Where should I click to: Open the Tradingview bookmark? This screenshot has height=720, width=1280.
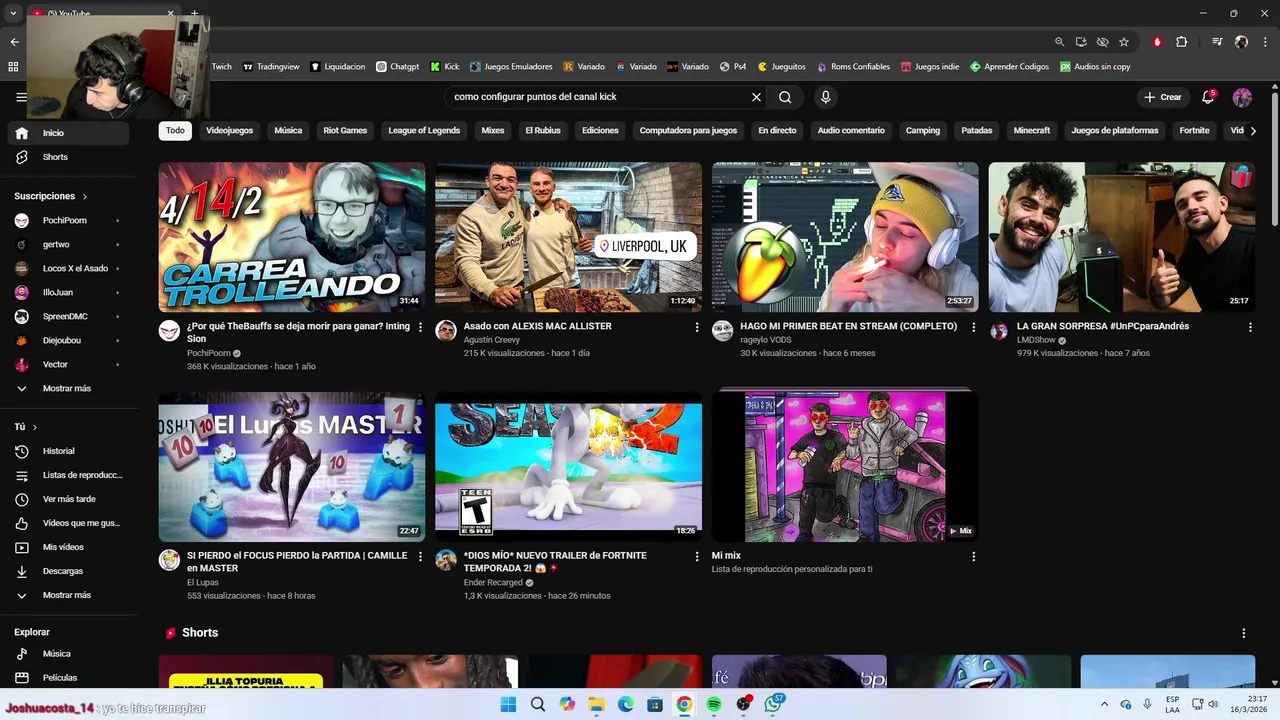tap(271, 67)
